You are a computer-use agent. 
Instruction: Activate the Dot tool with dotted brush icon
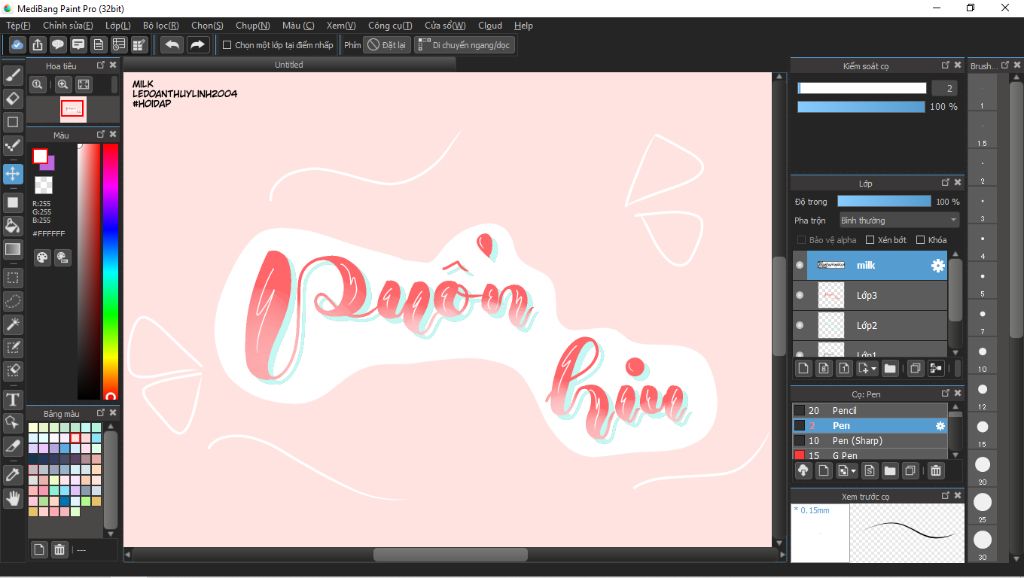pos(12,146)
